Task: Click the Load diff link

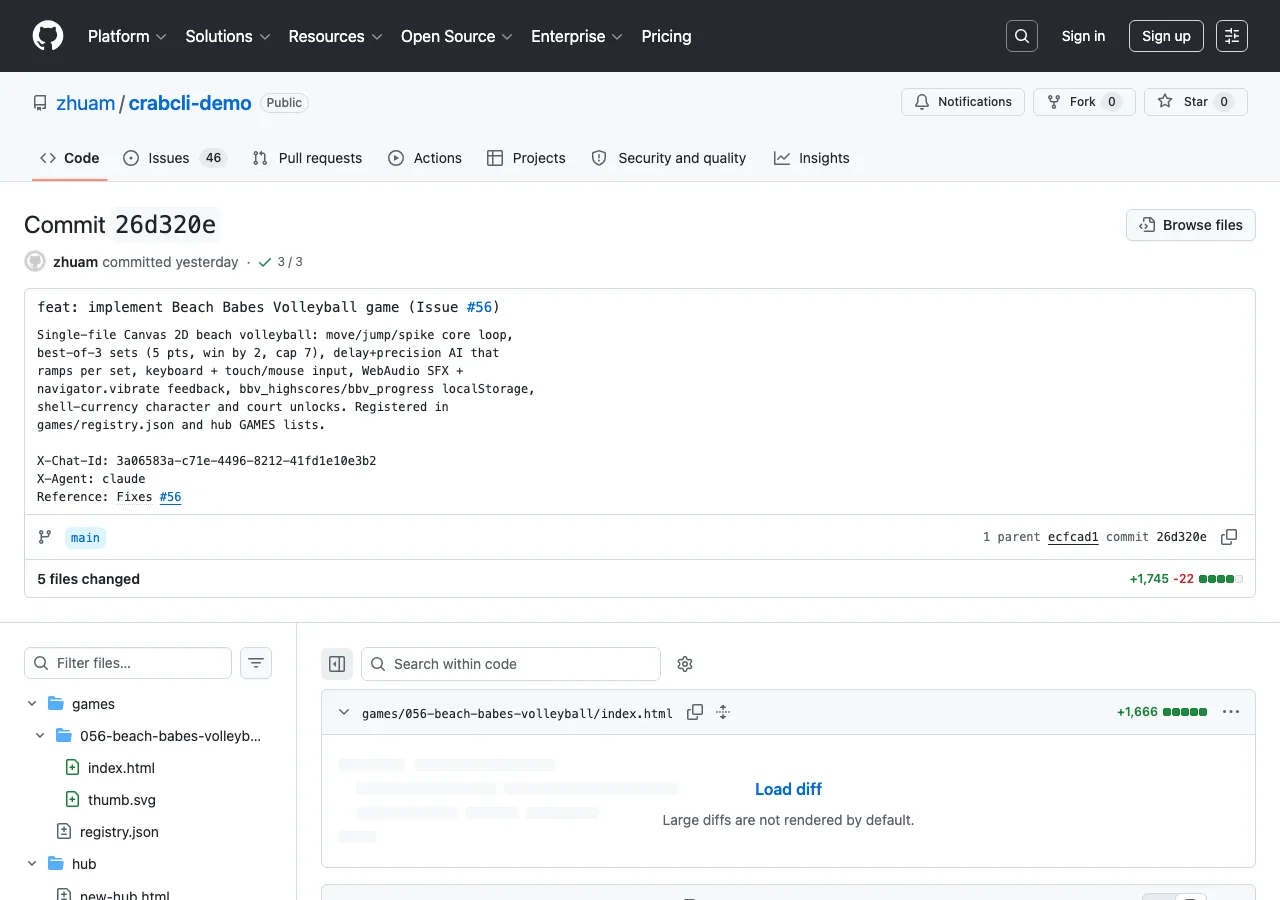Action: click(788, 789)
